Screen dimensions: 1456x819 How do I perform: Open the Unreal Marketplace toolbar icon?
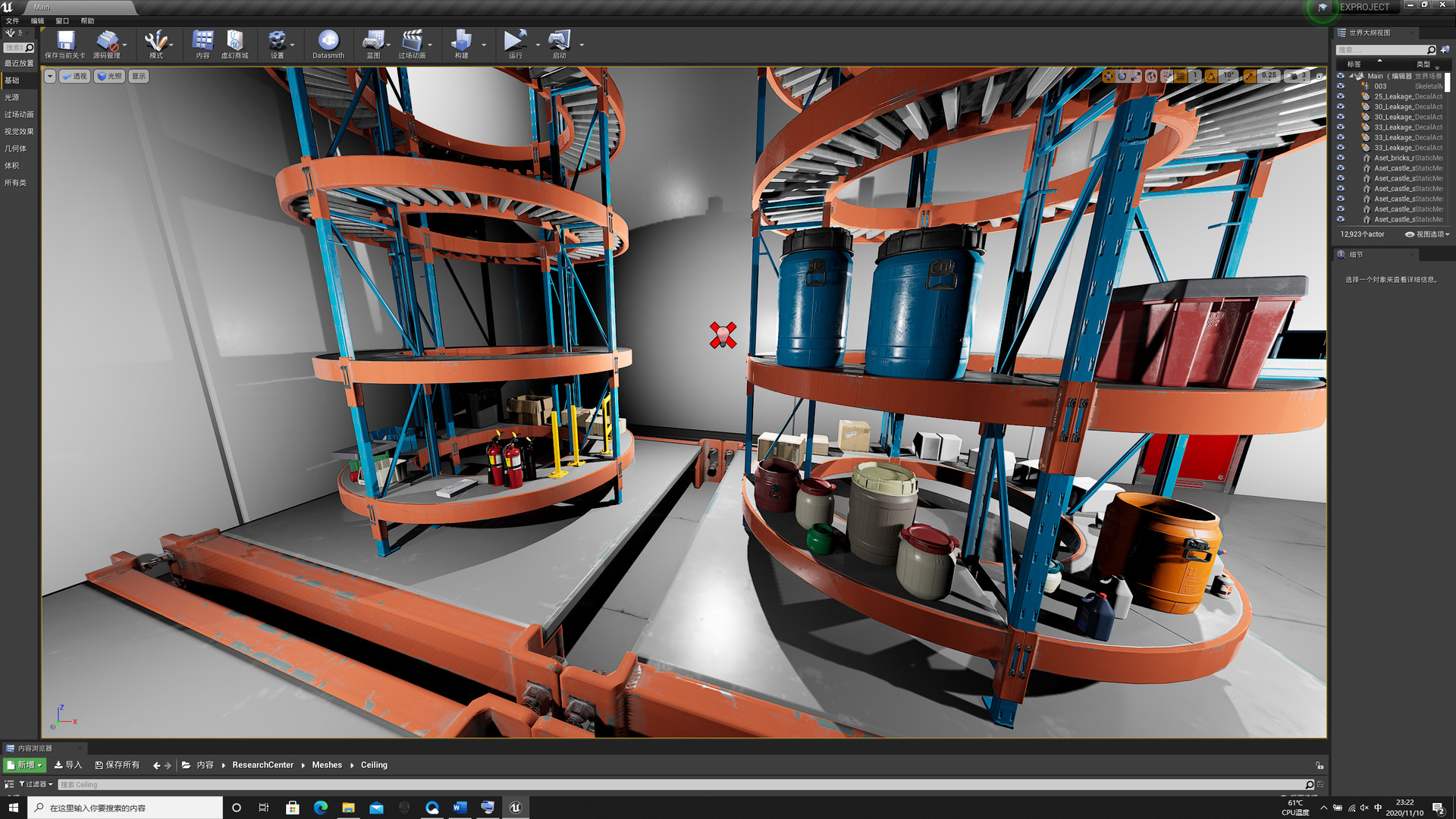point(234,40)
